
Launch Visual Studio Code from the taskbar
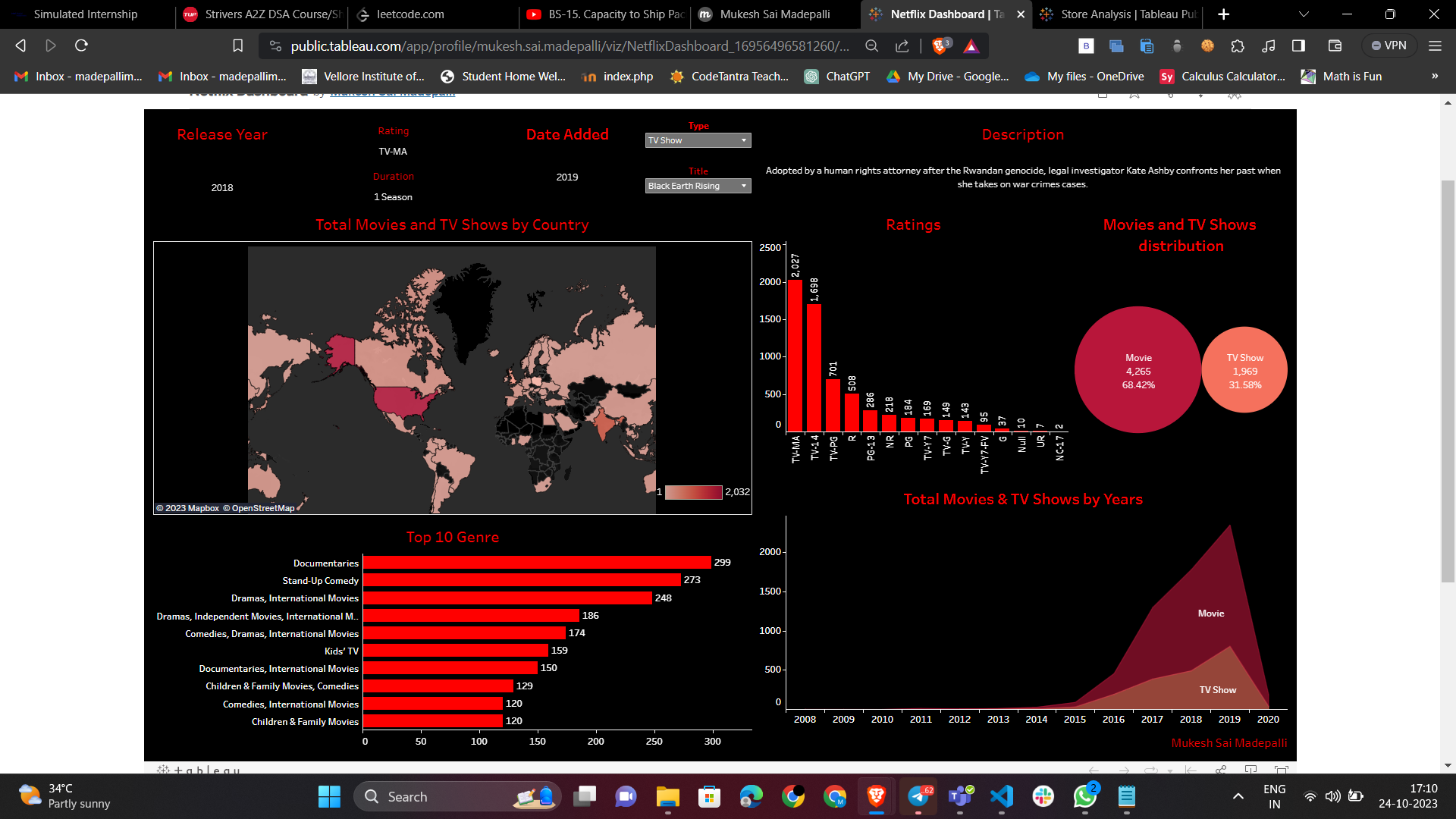(1002, 796)
